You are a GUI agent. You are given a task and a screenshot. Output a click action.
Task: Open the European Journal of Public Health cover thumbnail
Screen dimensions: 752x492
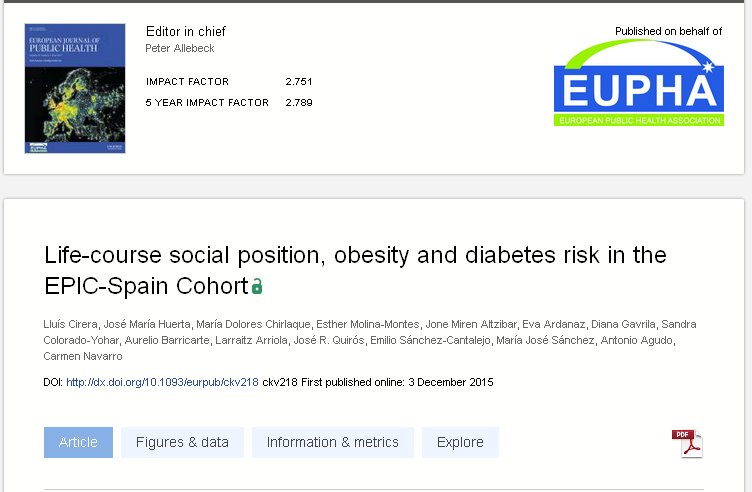[x=61, y=88]
